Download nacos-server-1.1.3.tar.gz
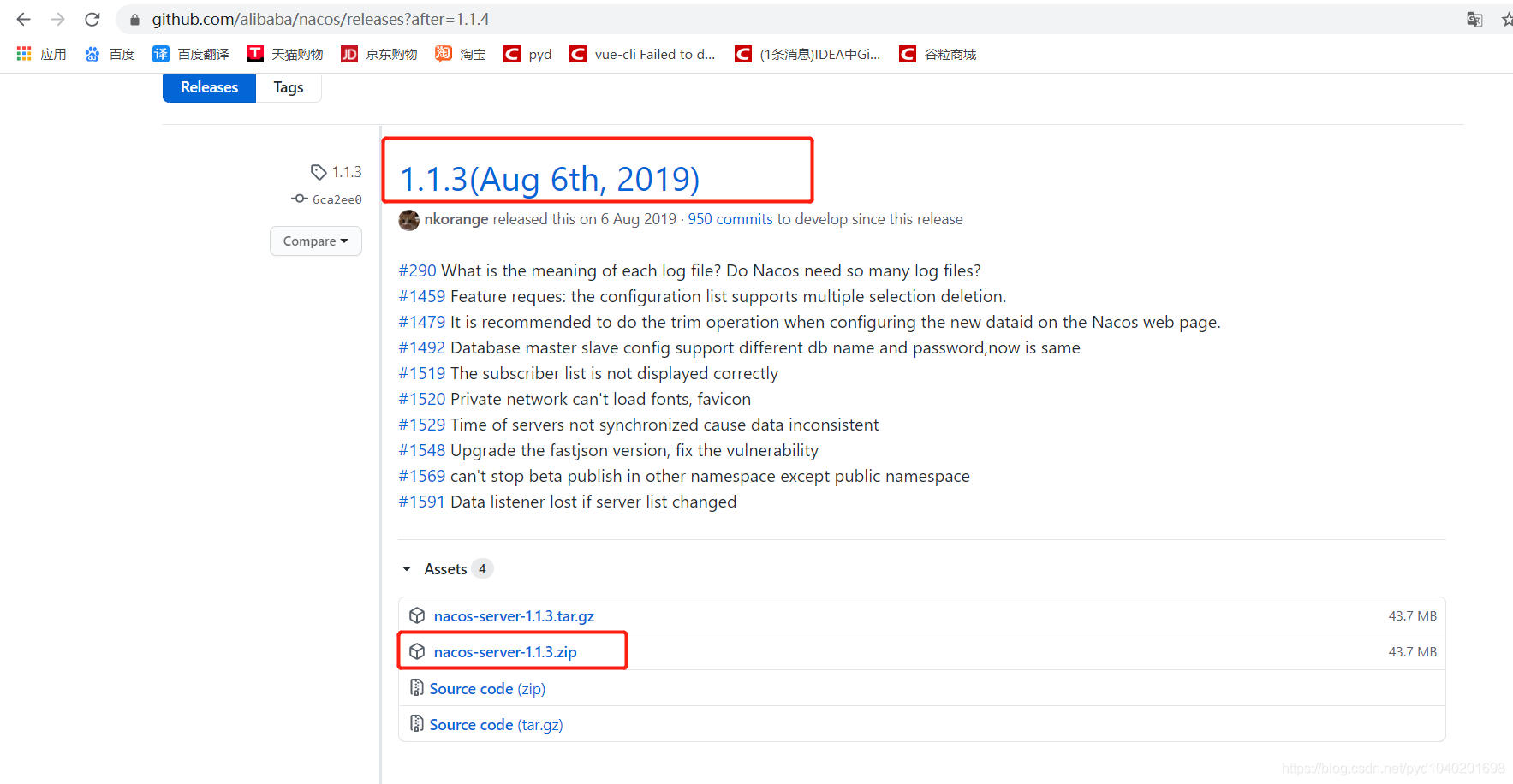The width and height of the screenshot is (1513, 784). tap(514, 616)
